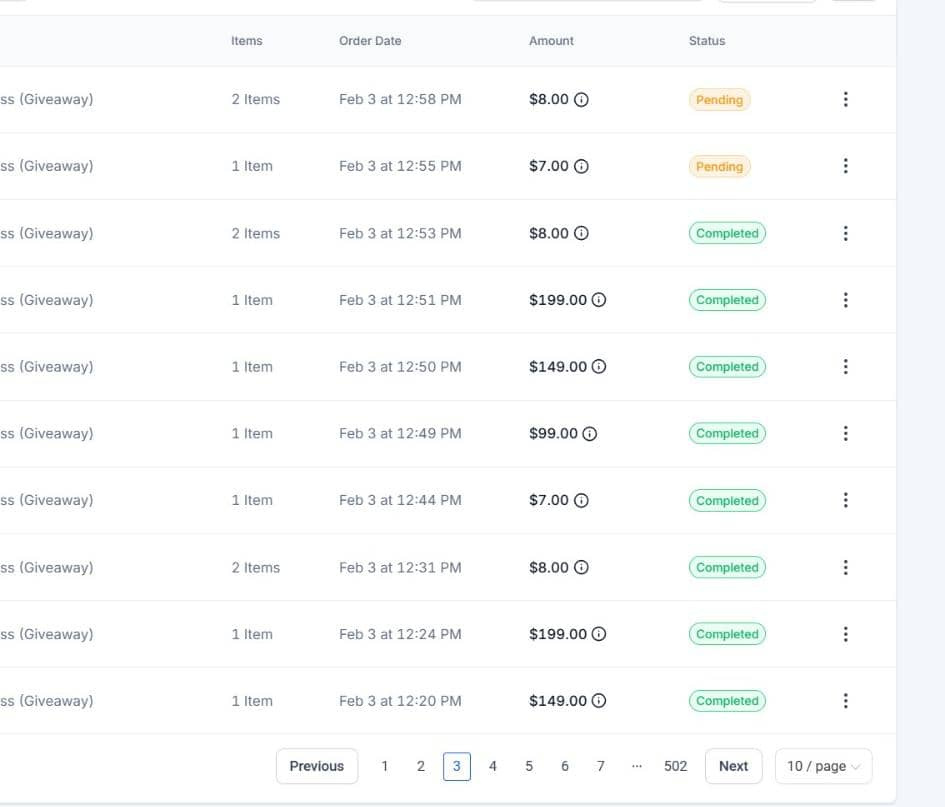945x807 pixels.
Task: Click the Completed badge on the 12:53 PM order
Action: (727, 233)
